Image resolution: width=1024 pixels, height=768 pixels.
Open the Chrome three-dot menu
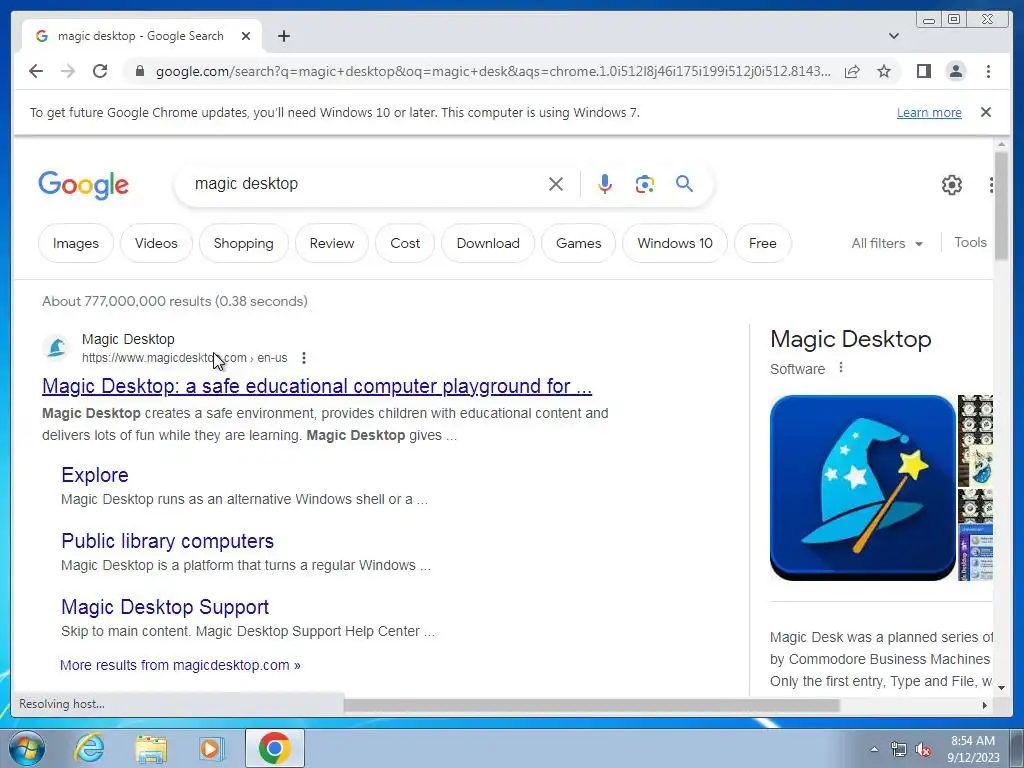click(x=988, y=71)
